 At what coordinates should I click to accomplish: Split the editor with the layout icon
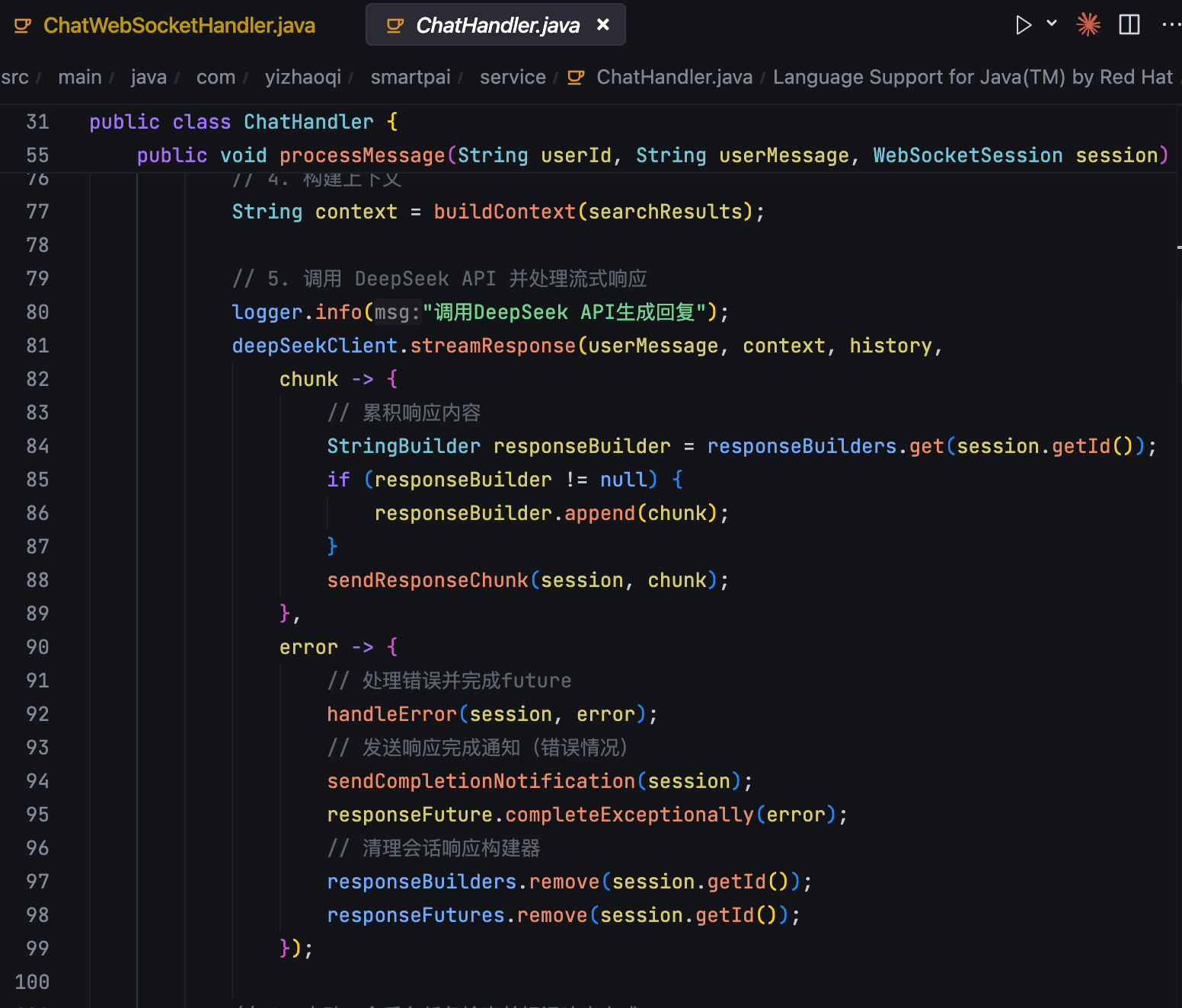click(x=1129, y=25)
